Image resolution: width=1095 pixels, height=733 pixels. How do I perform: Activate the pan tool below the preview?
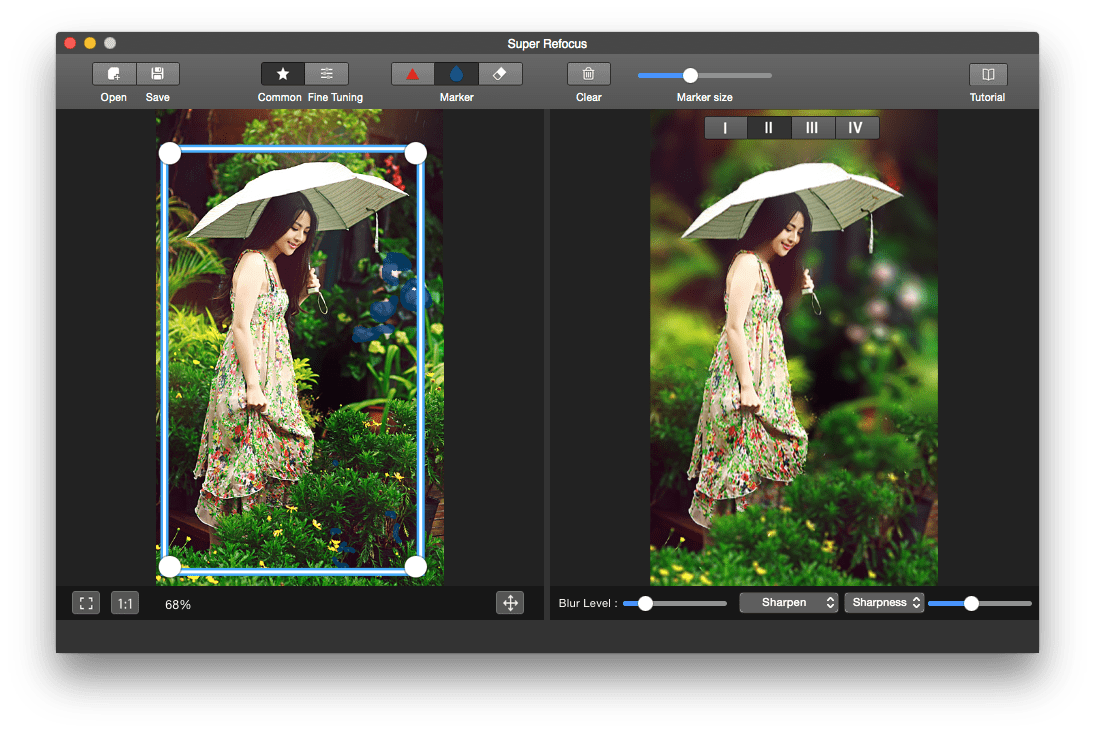tap(510, 603)
